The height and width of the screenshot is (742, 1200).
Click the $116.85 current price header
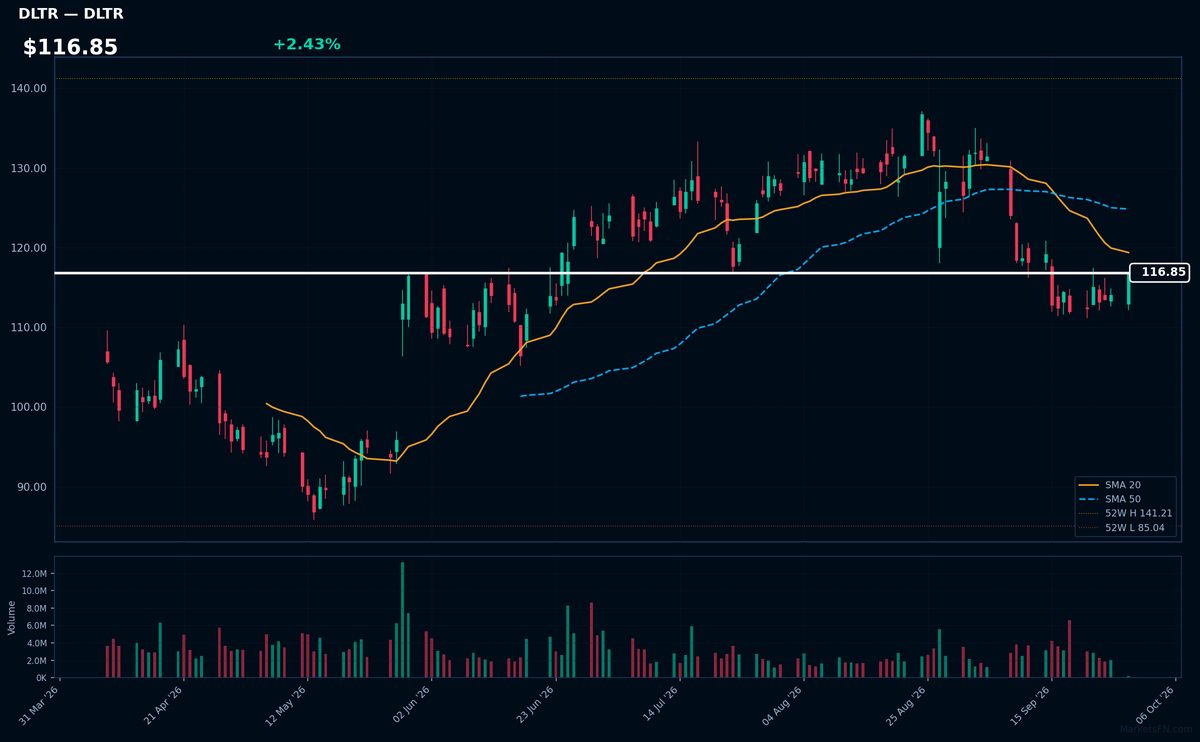click(70, 47)
